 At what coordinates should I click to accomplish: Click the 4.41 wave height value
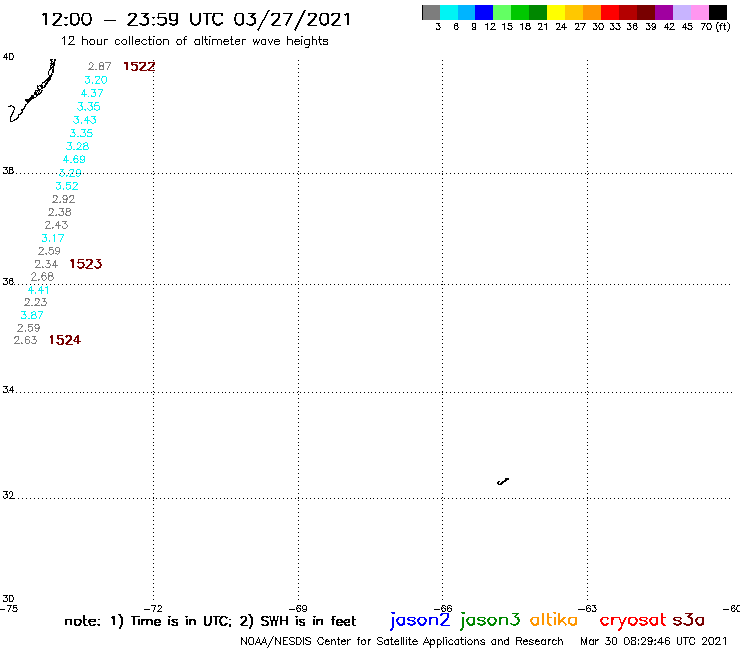click(38, 290)
